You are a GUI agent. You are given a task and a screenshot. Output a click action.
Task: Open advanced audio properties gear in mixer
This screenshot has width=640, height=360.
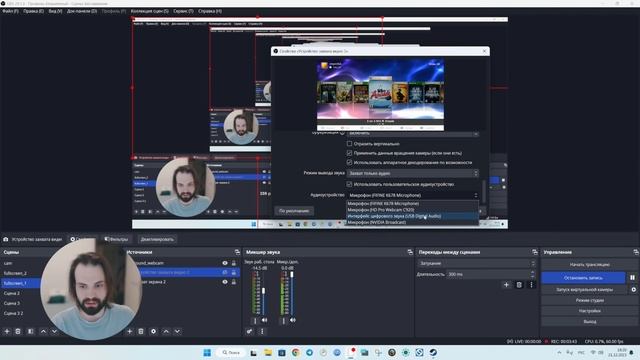(249, 331)
